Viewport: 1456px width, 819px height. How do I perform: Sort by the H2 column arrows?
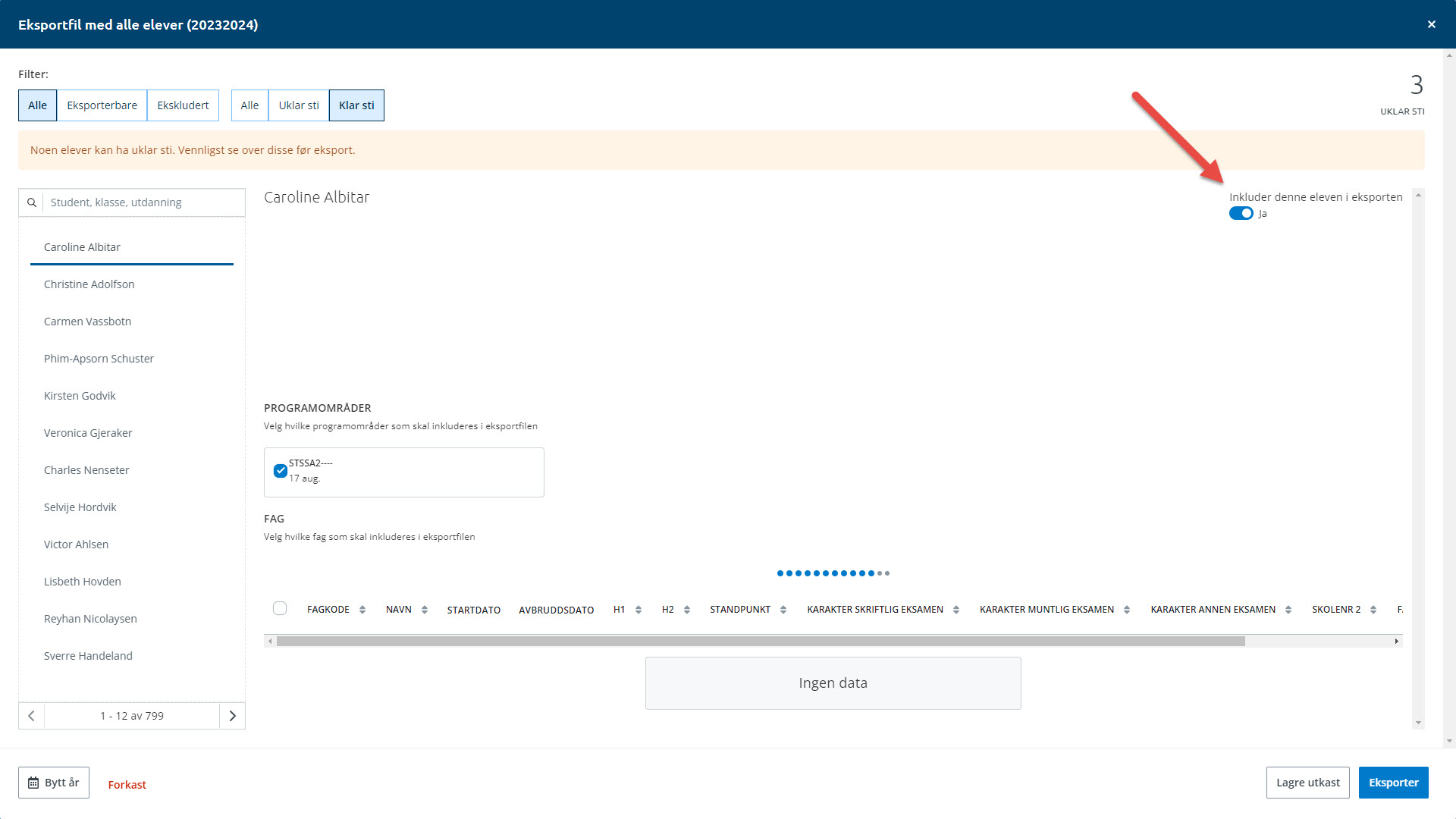coord(687,610)
